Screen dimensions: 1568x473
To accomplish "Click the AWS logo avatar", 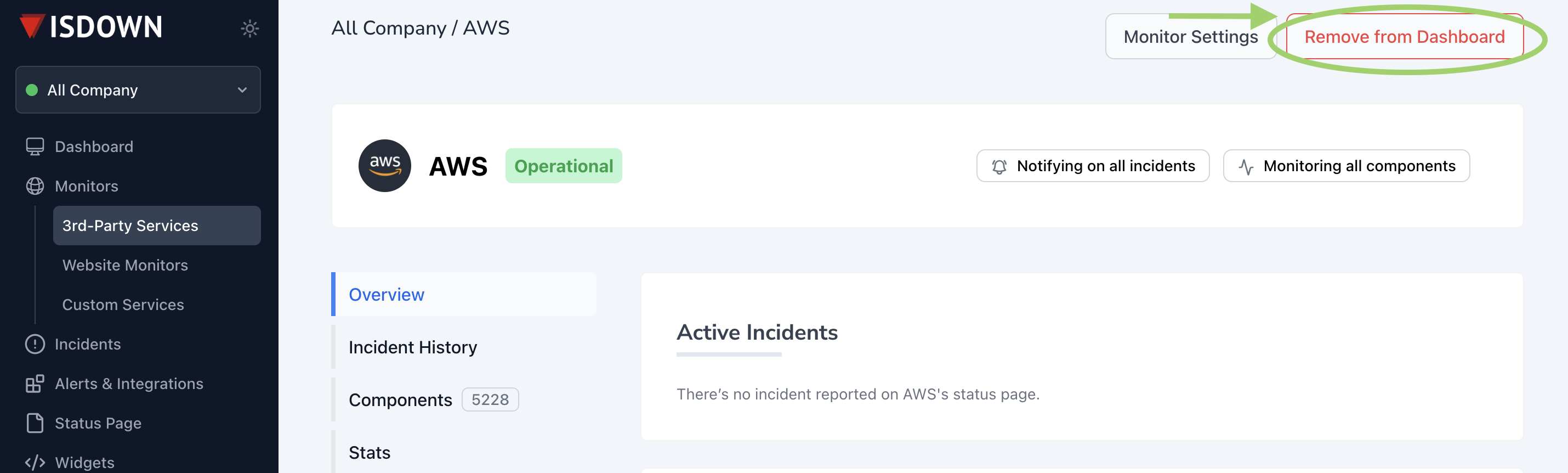I will [x=385, y=166].
